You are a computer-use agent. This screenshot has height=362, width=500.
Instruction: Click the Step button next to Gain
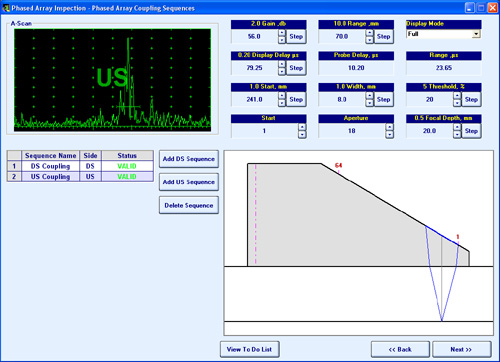(x=296, y=37)
